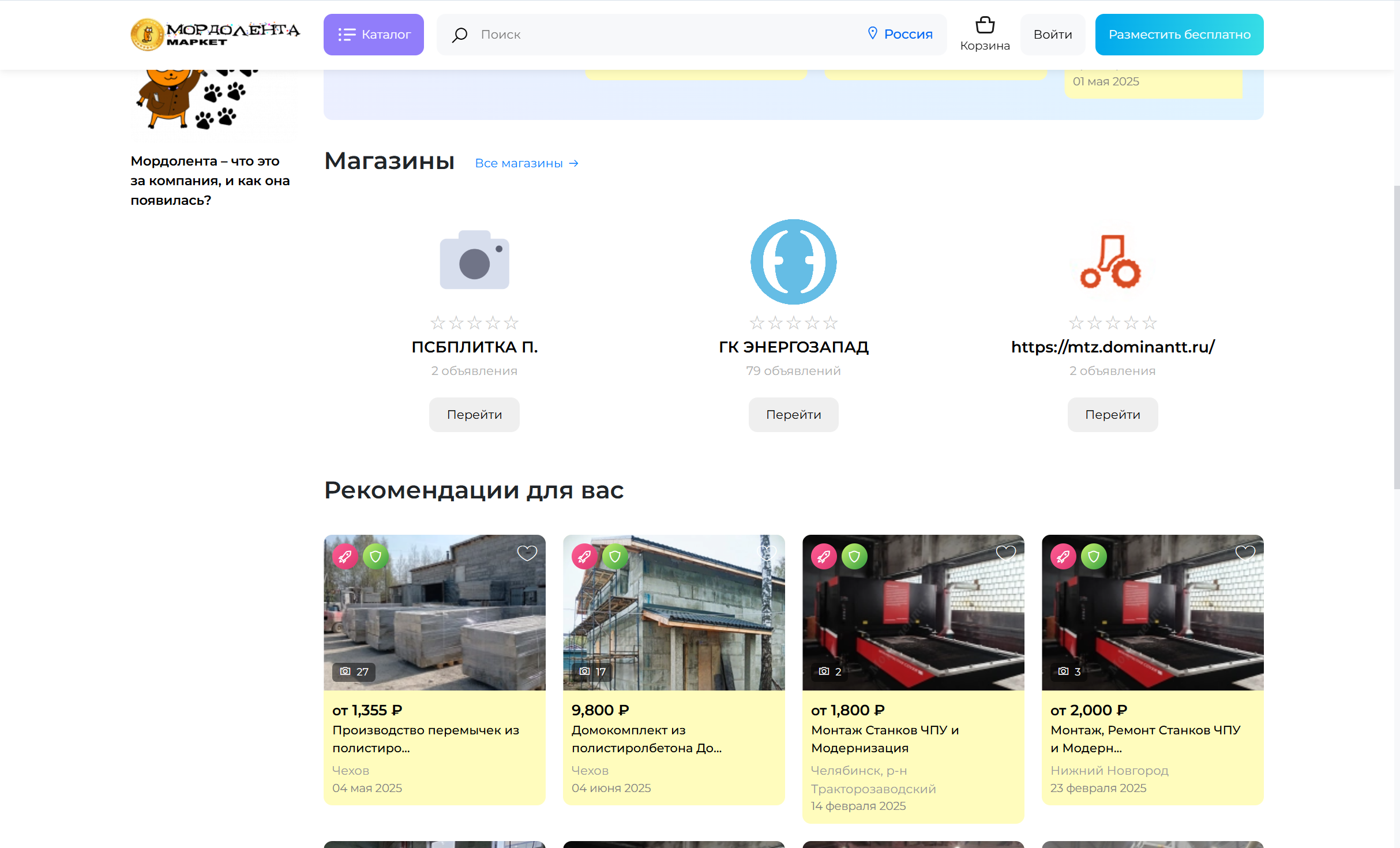The width and height of the screenshot is (1400, 848).
Task: Open the Корзина shopping basket
Action: click(985, 34)
